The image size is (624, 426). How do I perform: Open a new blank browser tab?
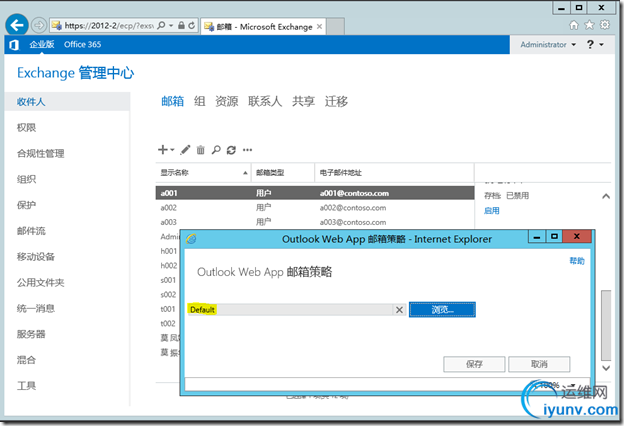tap(335, 27)
